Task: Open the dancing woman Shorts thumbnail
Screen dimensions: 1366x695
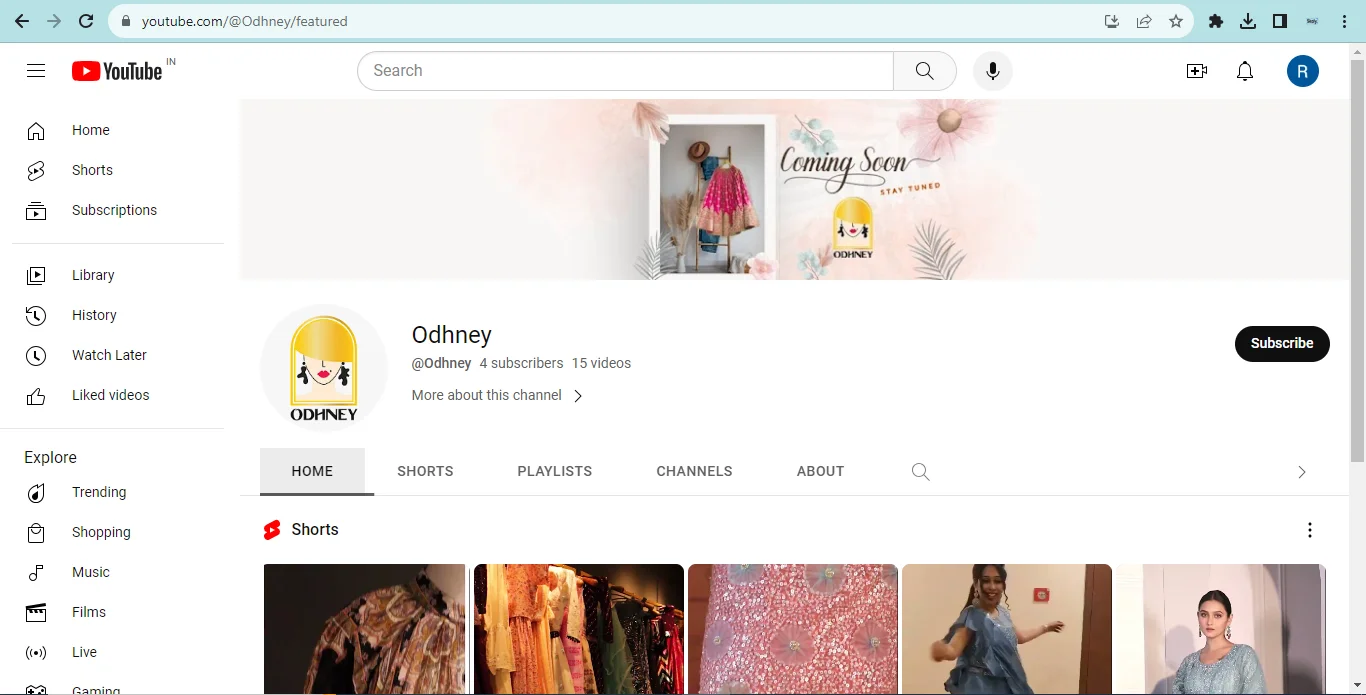Action: [x=1007, y=629]
